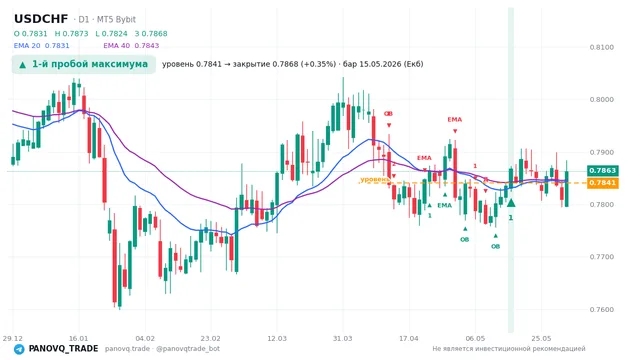The image size is (640, 360).
Task: Click the 0.8000 price axis label
Action: coord(602,100)
